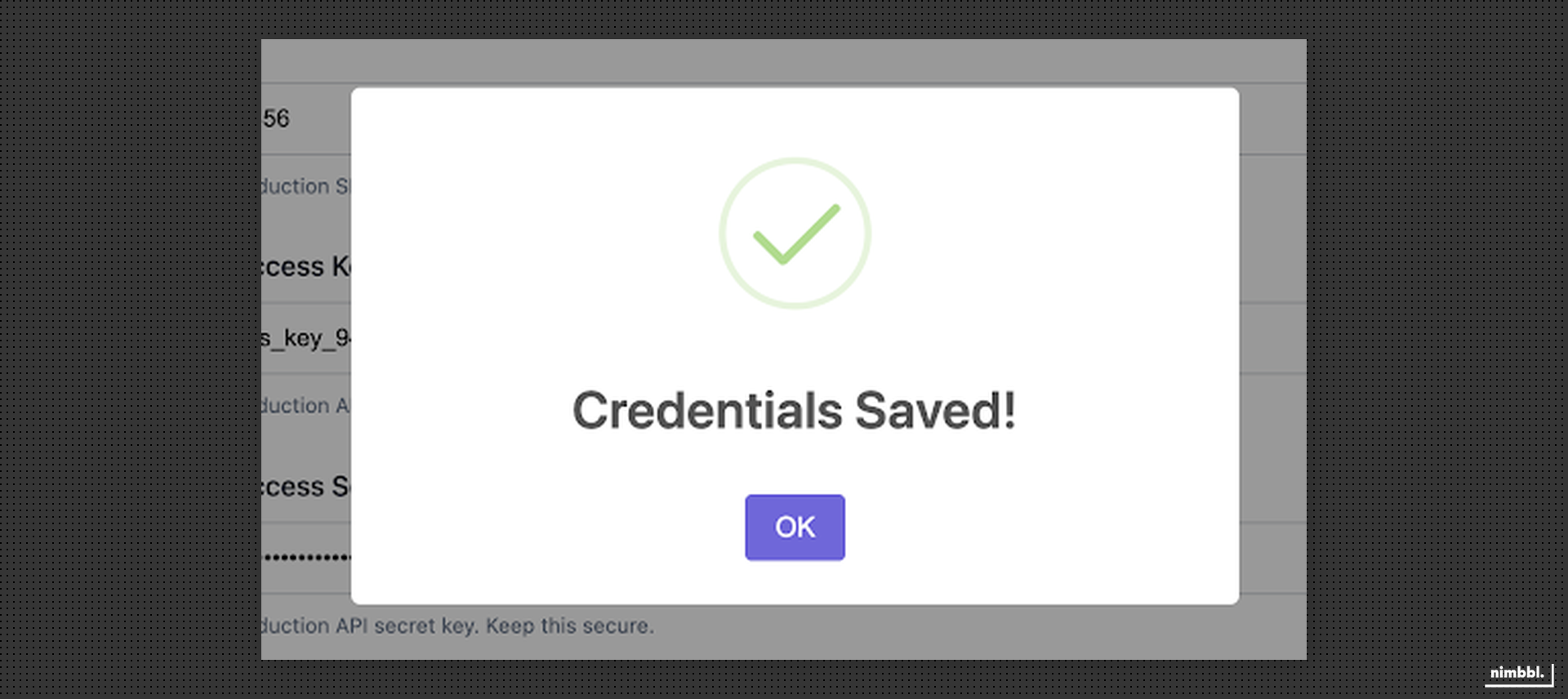Click the Keep this secure text
1568x699 pixels.
click(571, 626)
